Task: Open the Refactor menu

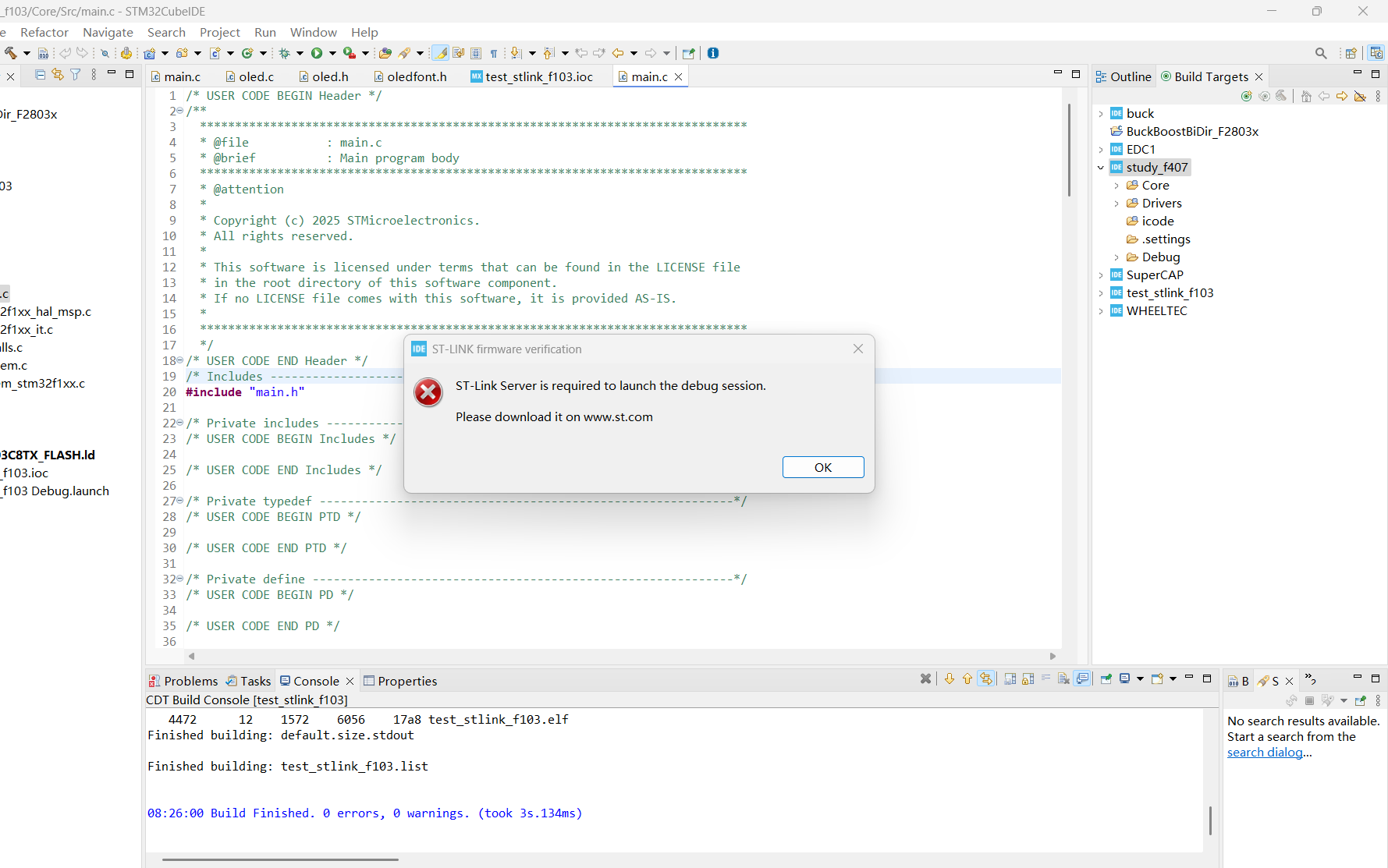Action: [x=44, y=32]
